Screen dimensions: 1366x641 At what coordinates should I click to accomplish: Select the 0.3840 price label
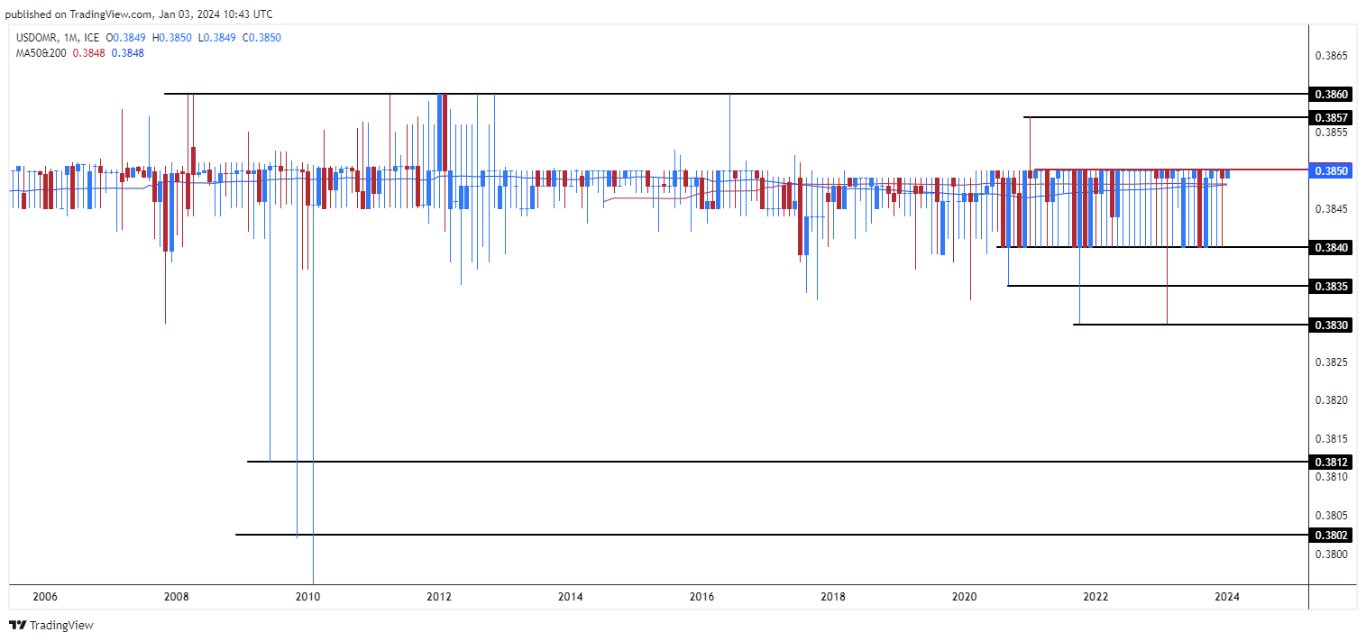pyautogui.click(x=1333, y=247)
